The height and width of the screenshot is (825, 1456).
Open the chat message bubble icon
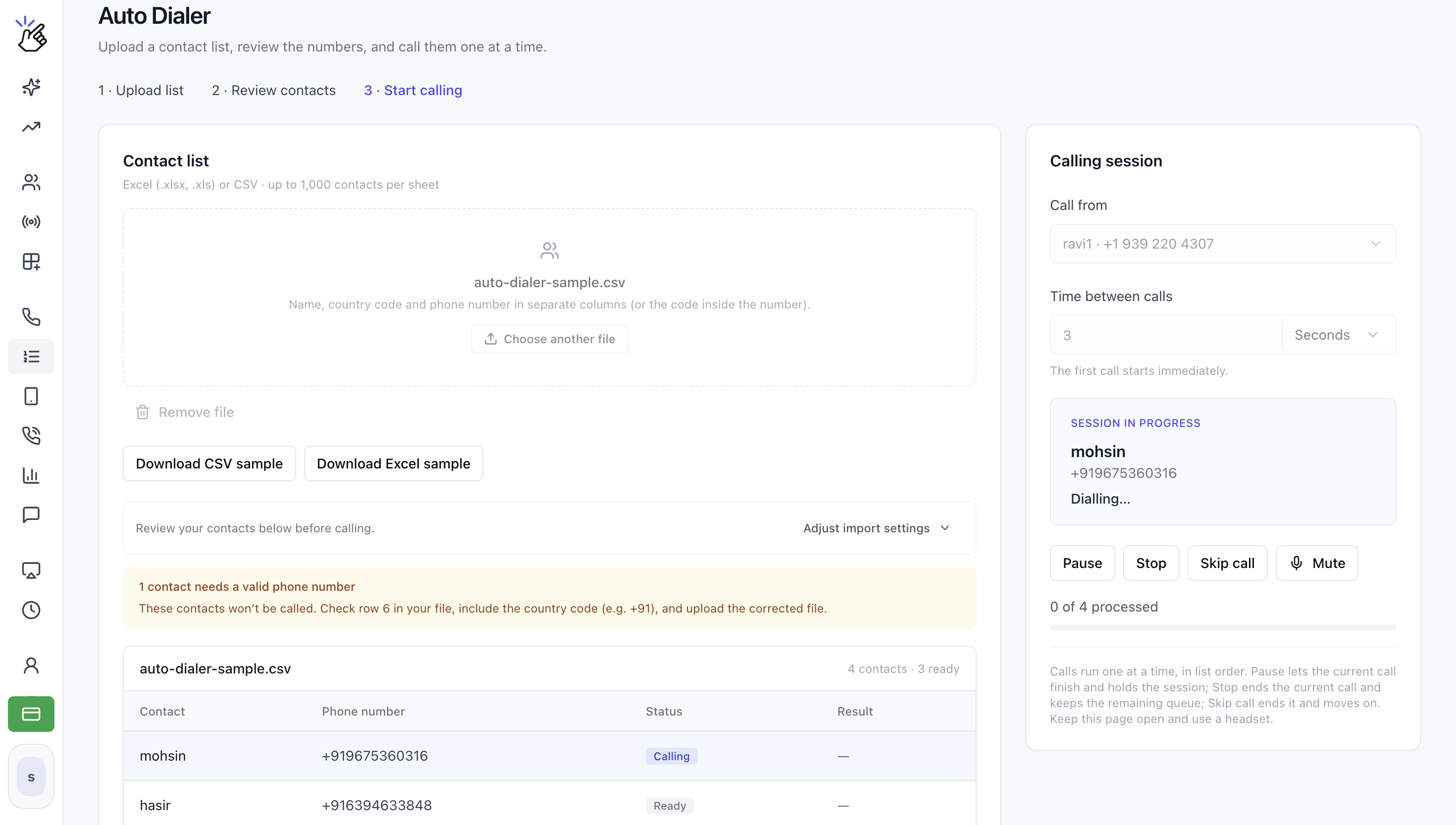[x=31, y=515]
